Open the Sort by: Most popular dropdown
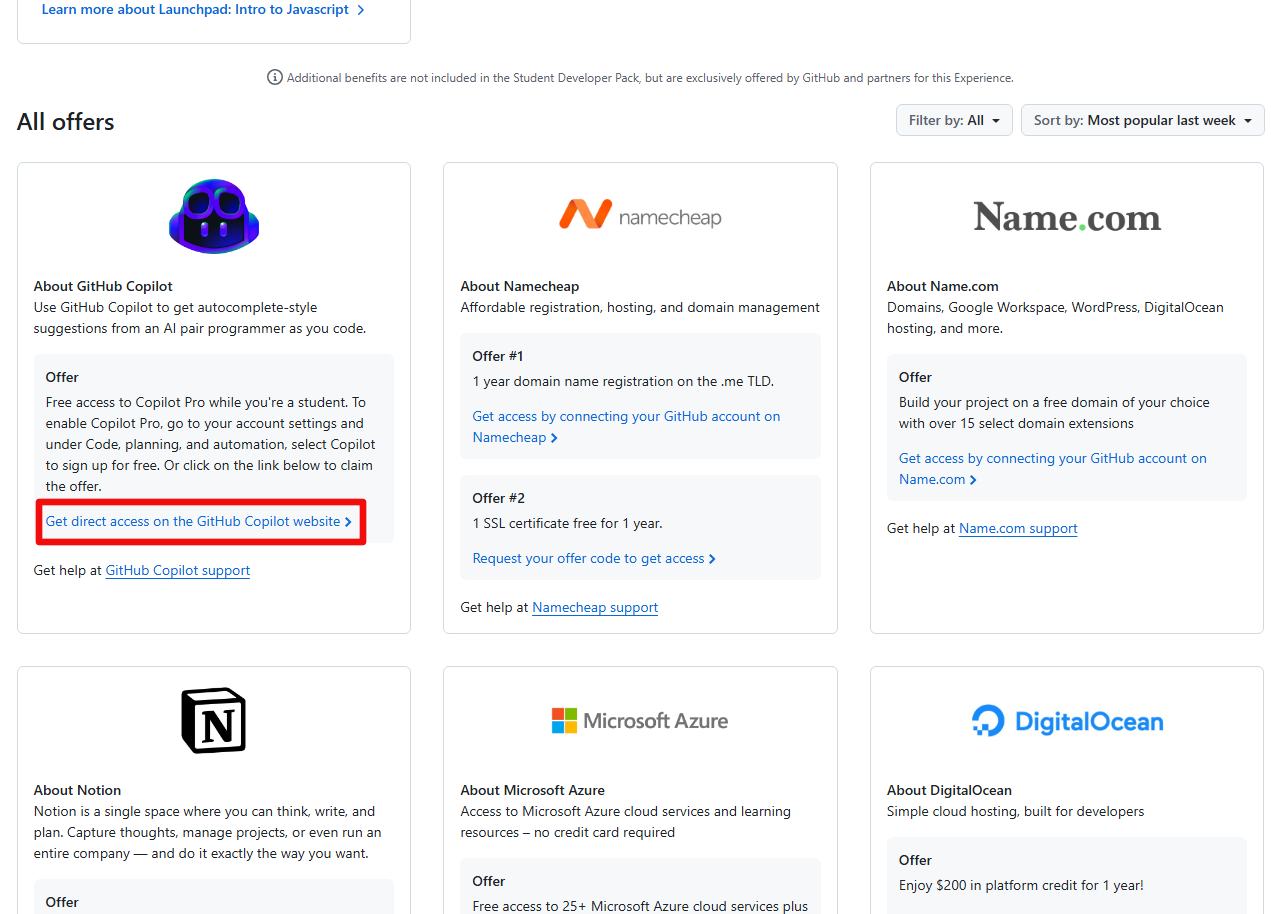 tap(1142, 120)
